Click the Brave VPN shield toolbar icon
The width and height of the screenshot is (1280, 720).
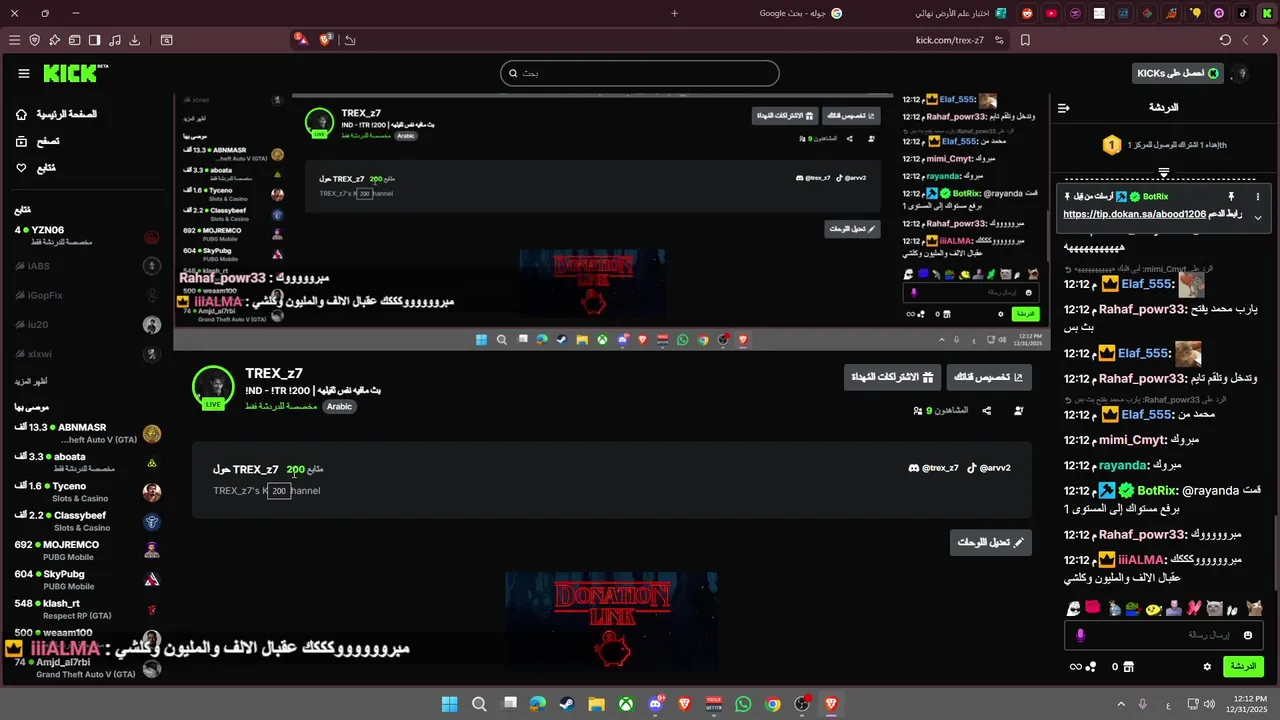click(x=35, y=40)
